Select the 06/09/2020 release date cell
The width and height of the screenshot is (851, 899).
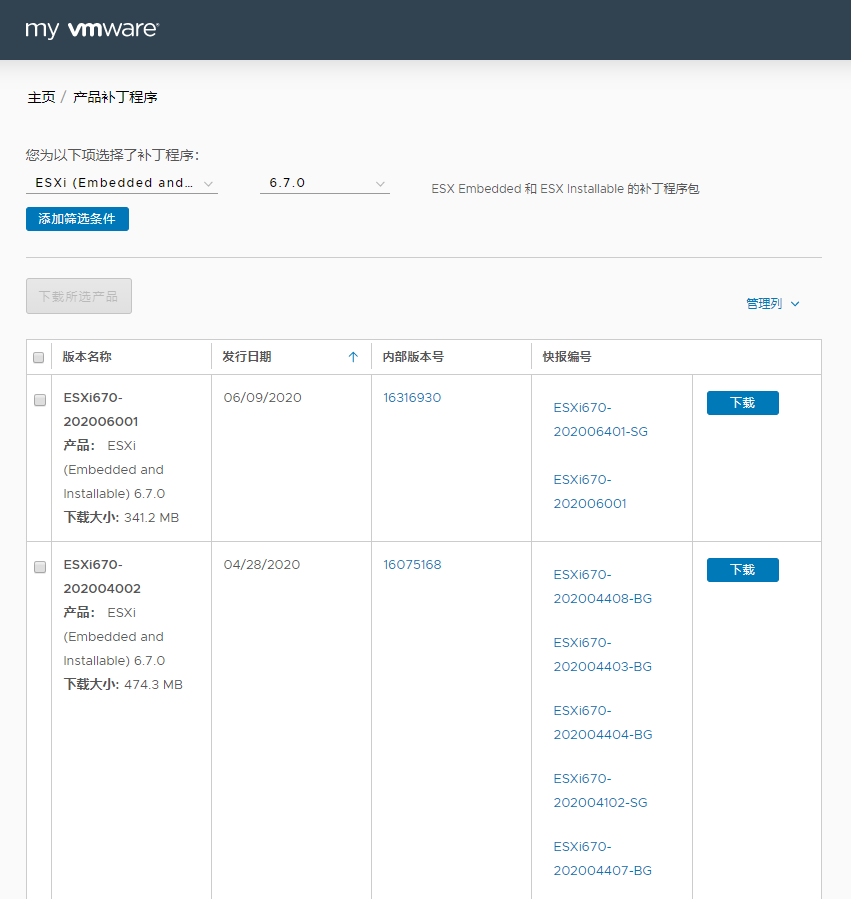click(x=263, y=398)
